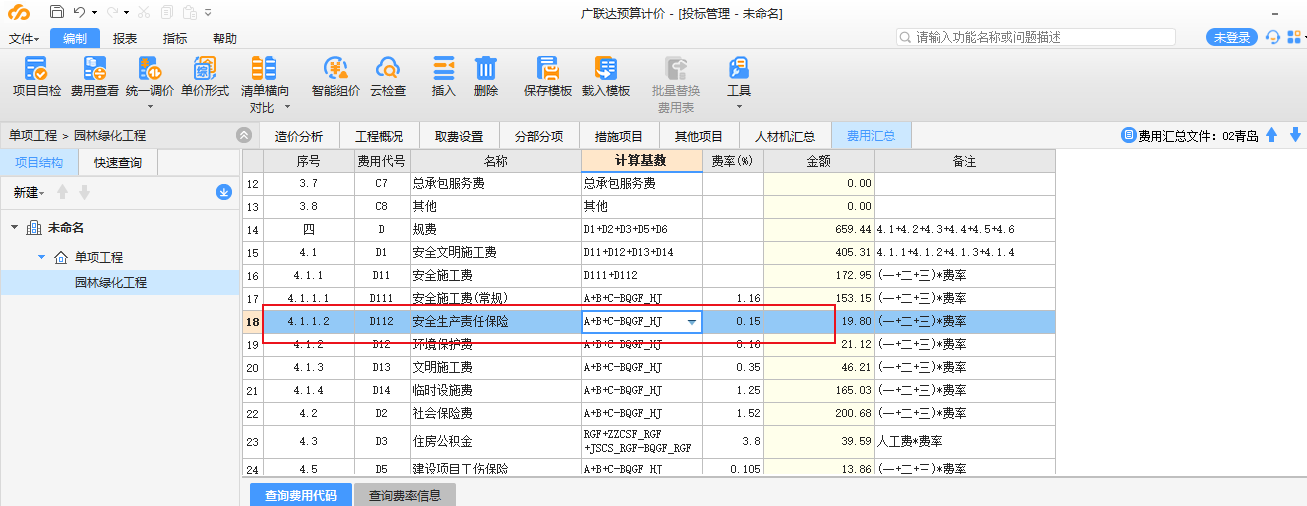Collapse the 单项工程 tree node
This screenshot has width=1307, height=506.
(x=41, y=257)
